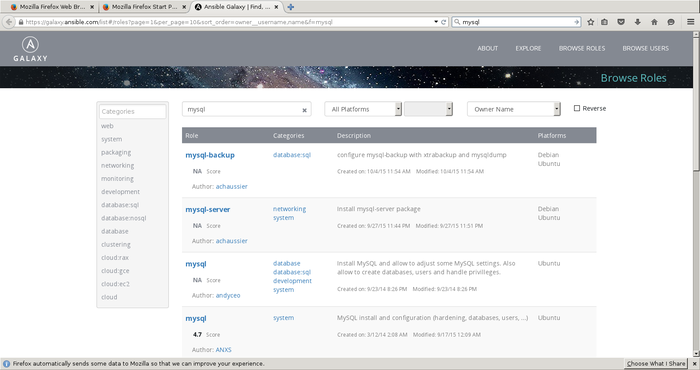This screenshot has height=370, width=700.
Task: Open mysql role by andyceo
Action: (x=196, y=264)
